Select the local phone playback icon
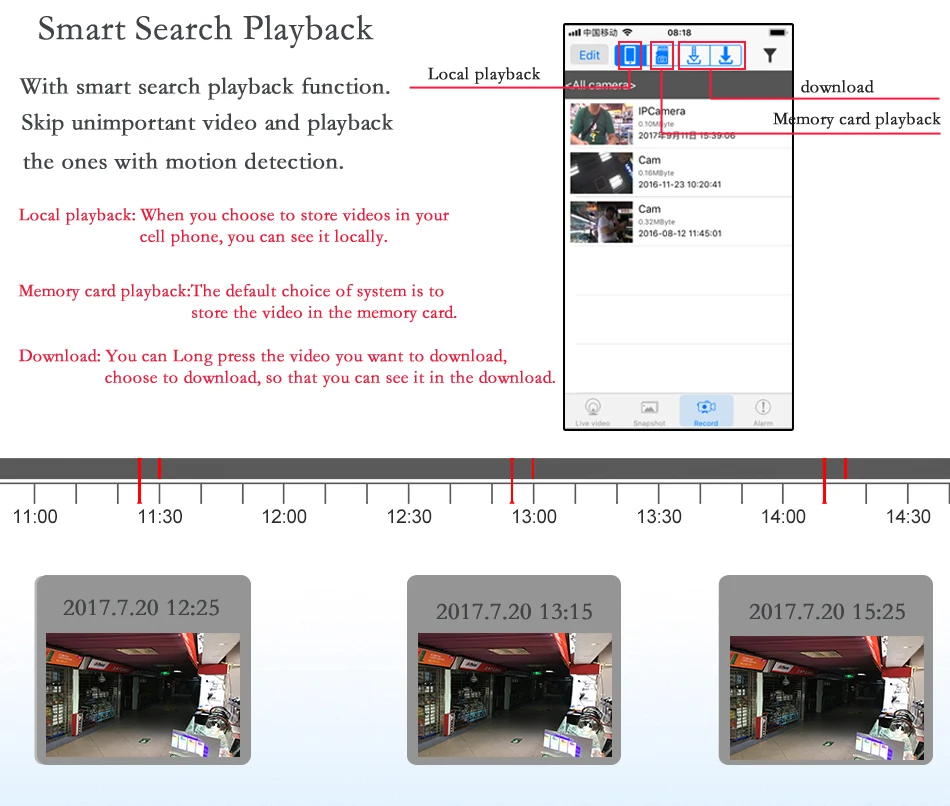This screenshot has height=806, width=950. pos(629,55)
